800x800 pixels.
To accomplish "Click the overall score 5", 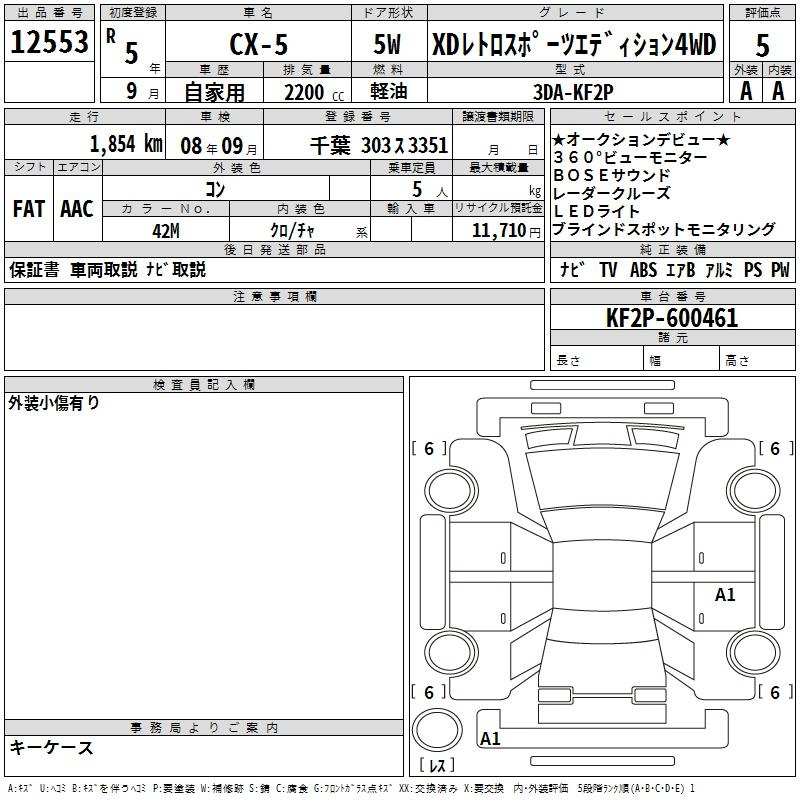I will coord(762,45).
